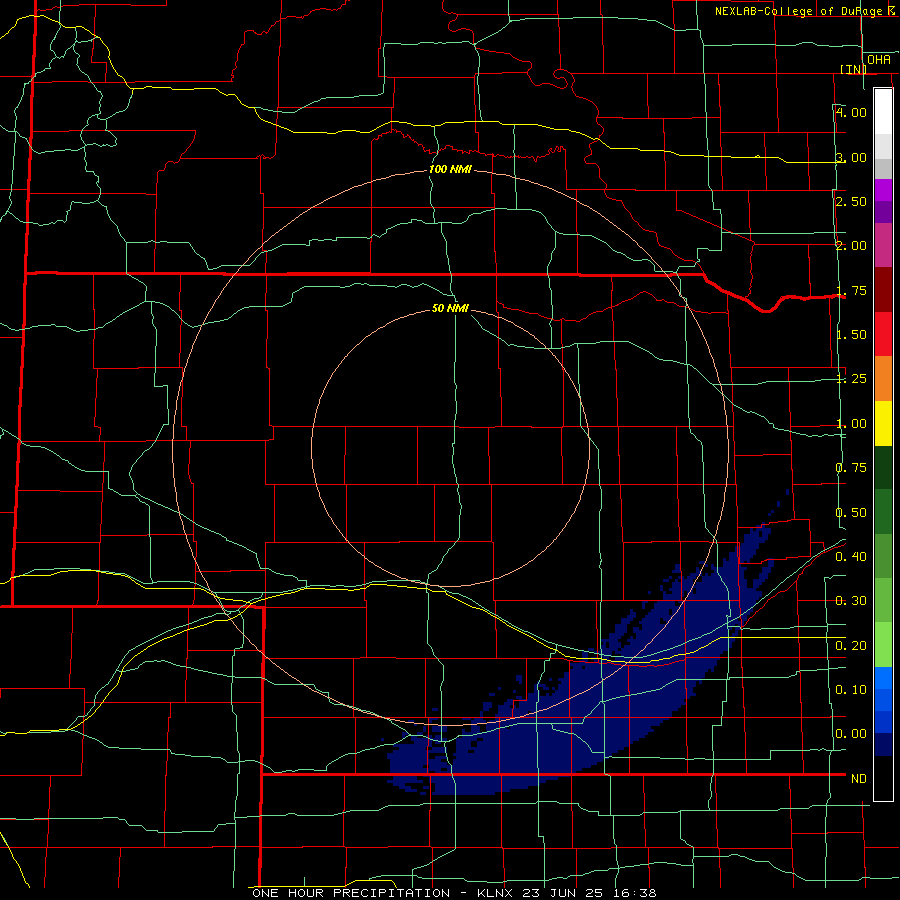Click the 0.10 legend value
The width and height of the screenshot is (900, 900).
tap(851, 690)
